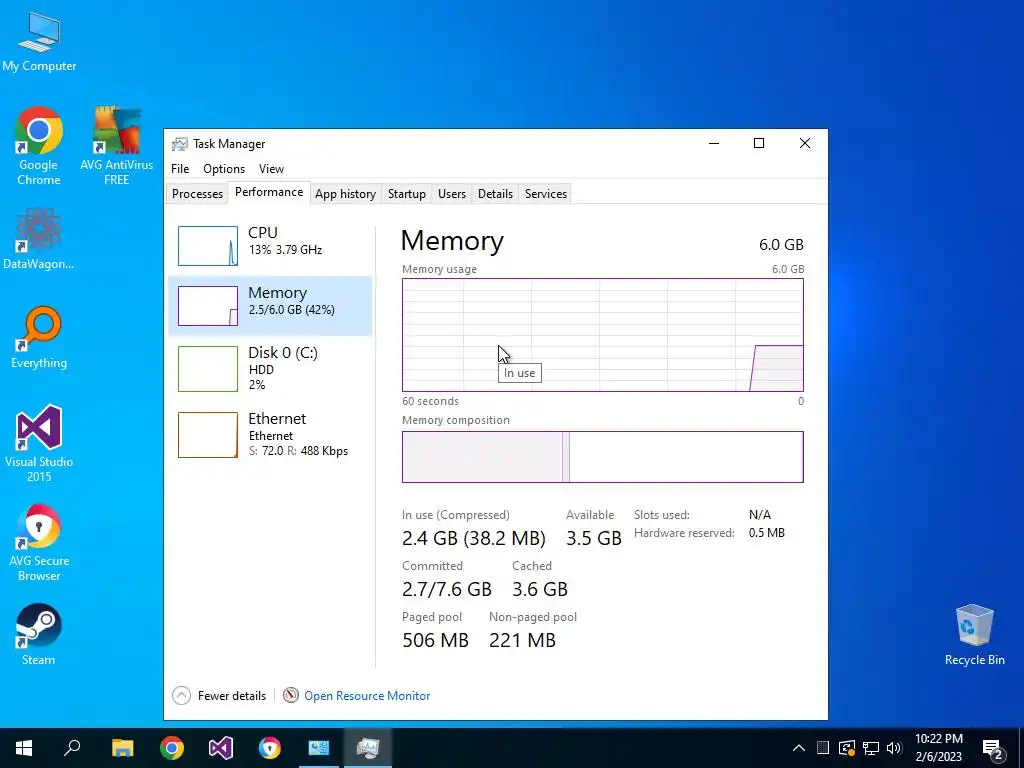The width and height of the screenshot is (1024, 768).
Task: Click the Cached value 3.6 GB
Action: point(539,589)
